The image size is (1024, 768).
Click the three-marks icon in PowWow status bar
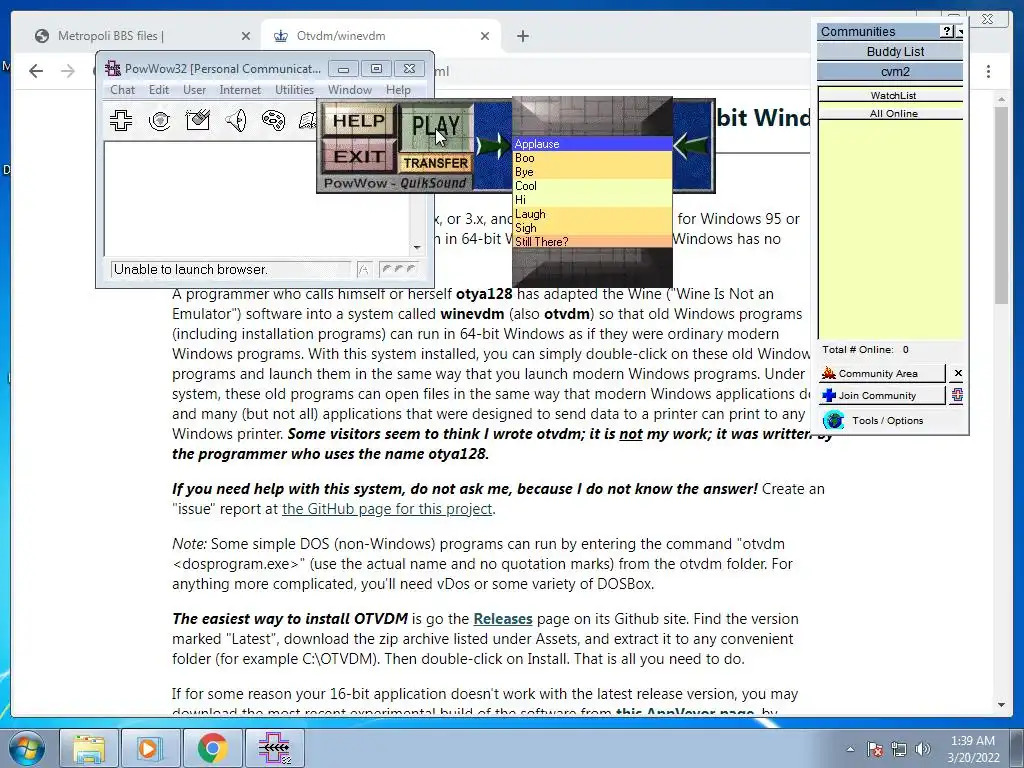pos(398,269)
